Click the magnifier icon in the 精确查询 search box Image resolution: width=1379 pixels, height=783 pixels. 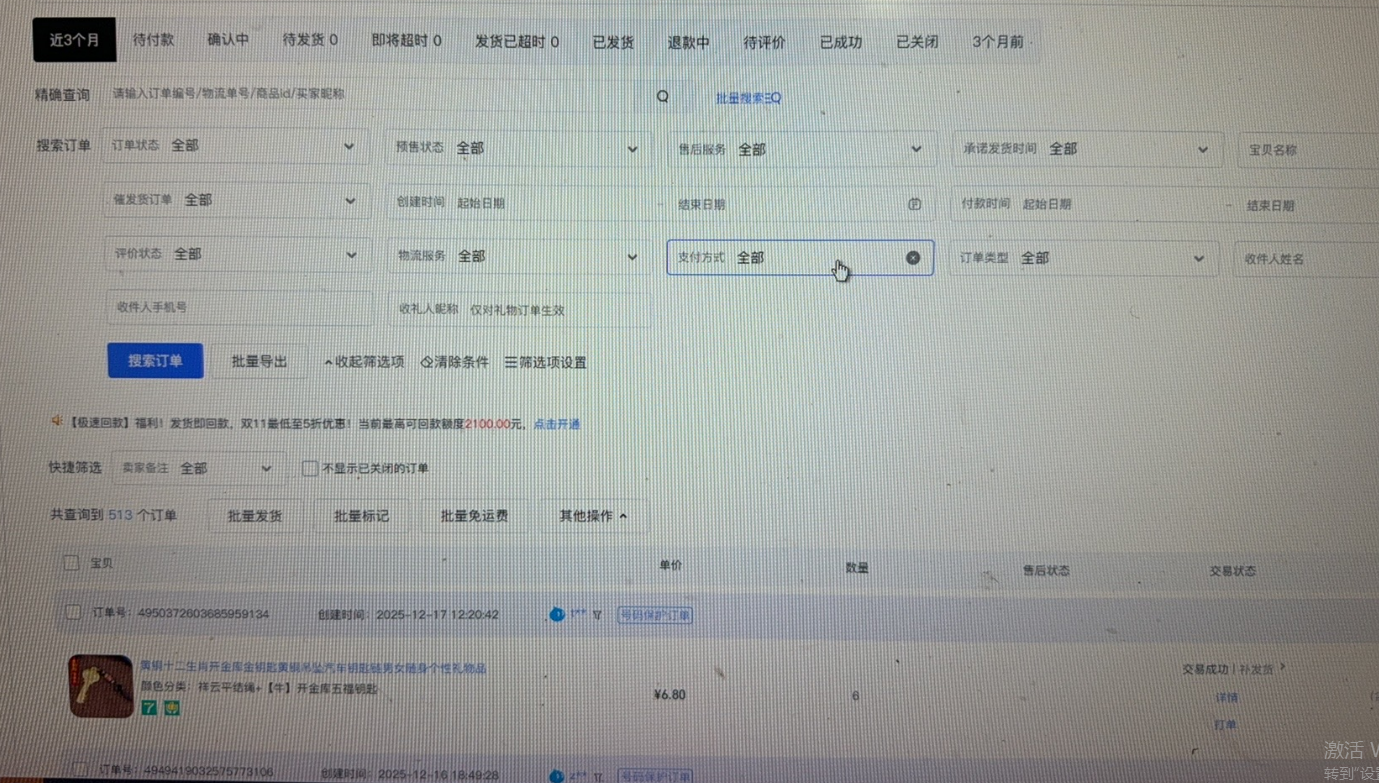click(x=662, y=96)
